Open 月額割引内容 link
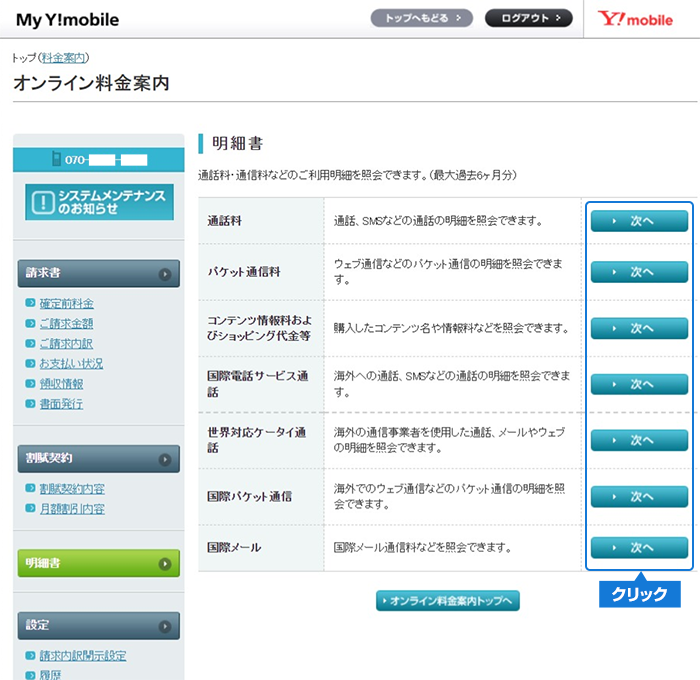 (71, 509)
